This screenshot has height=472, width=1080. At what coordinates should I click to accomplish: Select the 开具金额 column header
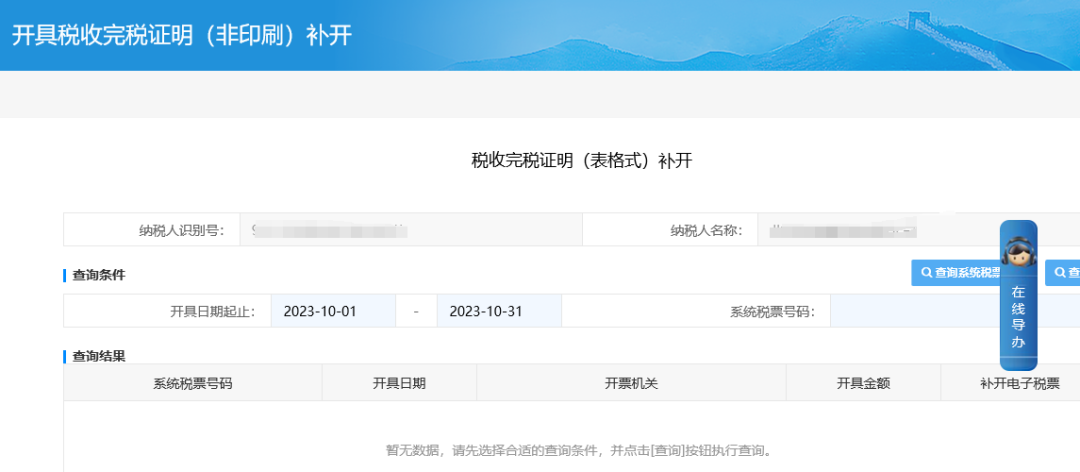(x=864, y=383)
